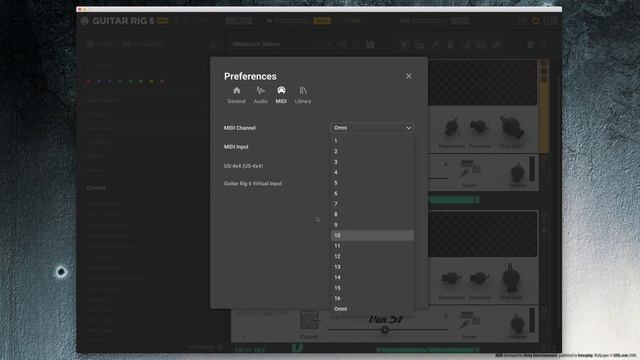Click the Metalcore Starter preset name
Screen dimensions: 640x360
[256, 44]
